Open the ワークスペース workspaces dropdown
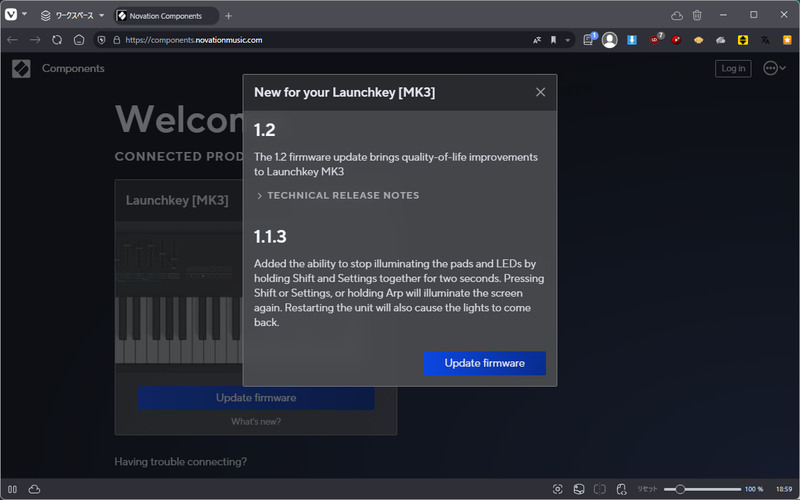 [x=72, y=16]
